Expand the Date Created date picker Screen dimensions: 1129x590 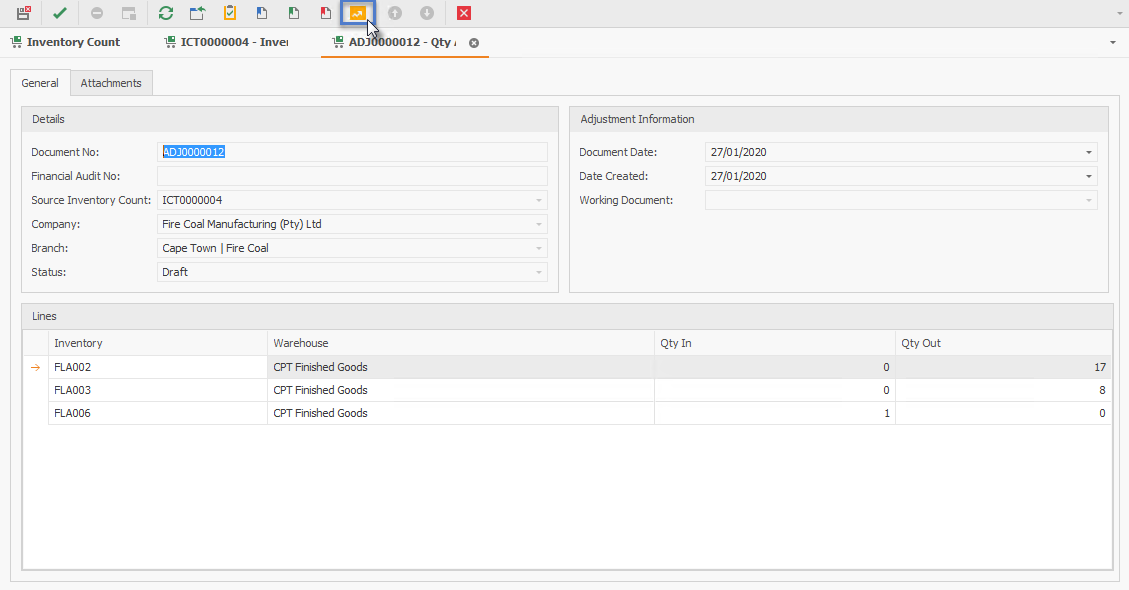pyautogui.click(x=1088, y=176)
